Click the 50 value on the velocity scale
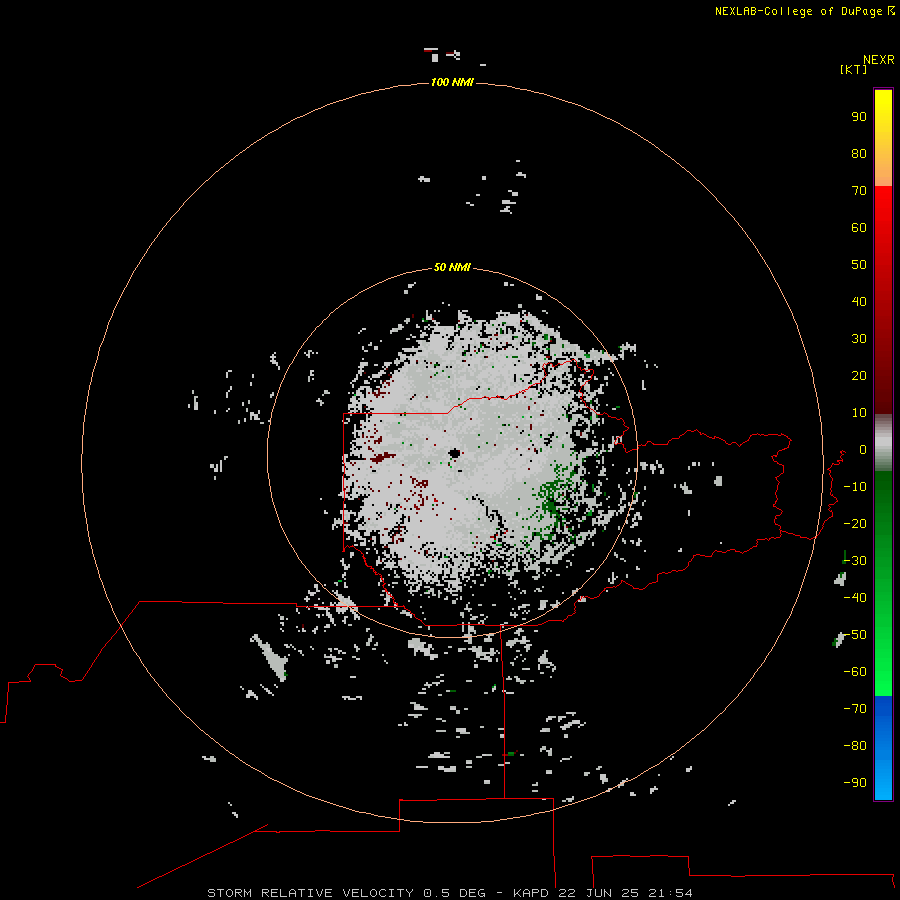 tap(859, 265)
